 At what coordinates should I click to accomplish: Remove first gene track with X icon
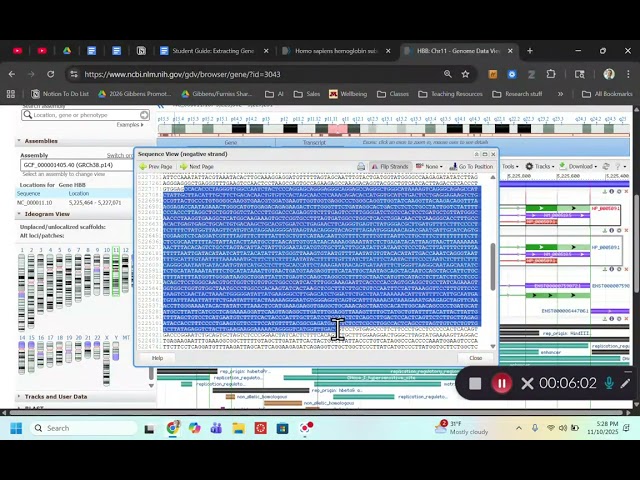627,191
